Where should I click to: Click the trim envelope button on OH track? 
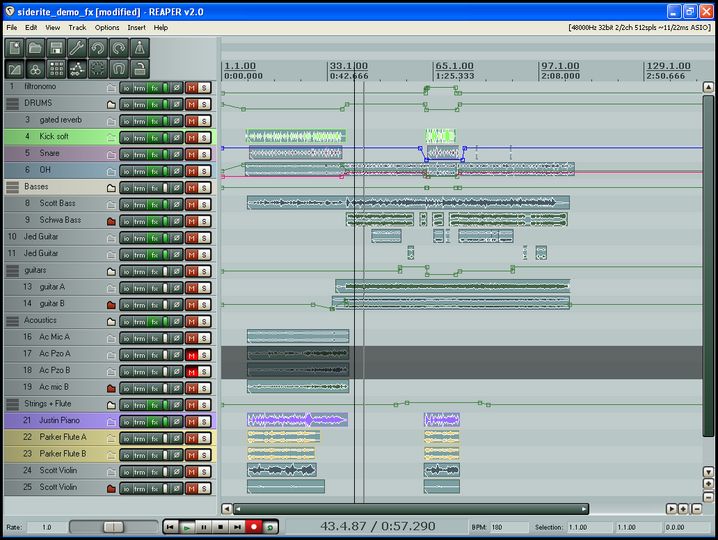[140, 171]
